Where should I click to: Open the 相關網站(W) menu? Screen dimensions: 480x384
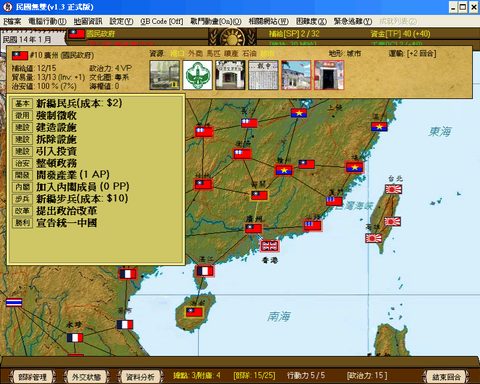[268, 21]
